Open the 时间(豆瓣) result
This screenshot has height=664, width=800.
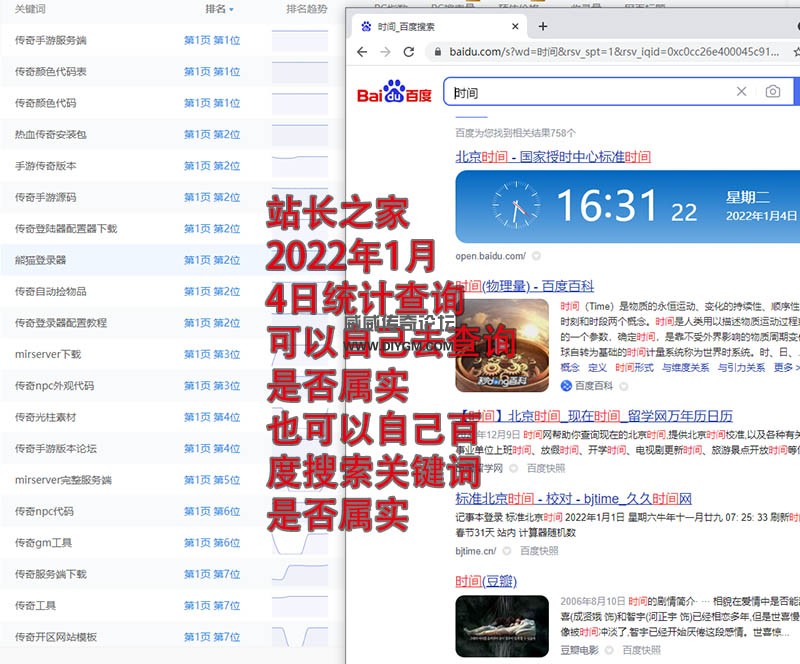coord(486,581)
